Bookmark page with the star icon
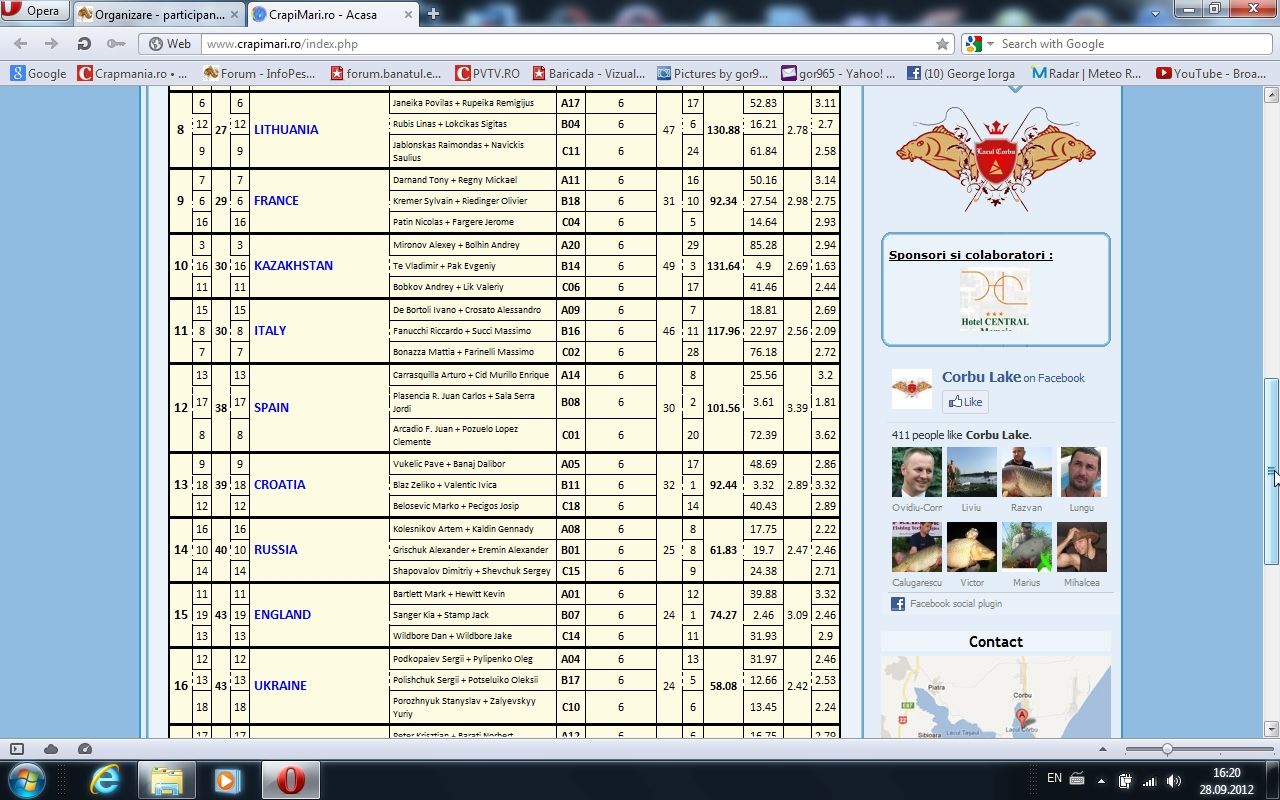 942,44
